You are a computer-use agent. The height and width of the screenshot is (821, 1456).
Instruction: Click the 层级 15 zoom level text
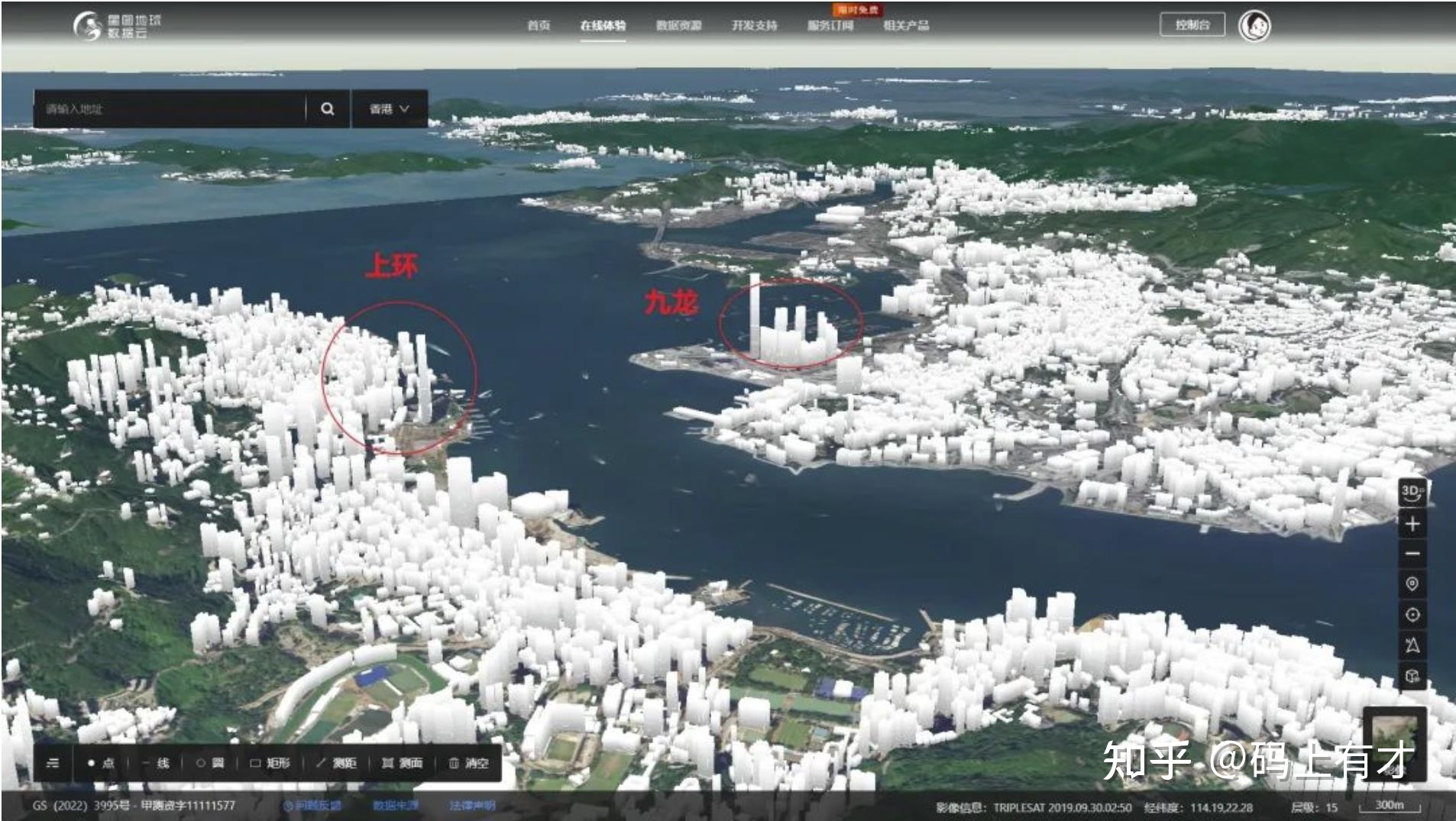coord(1314,807)
